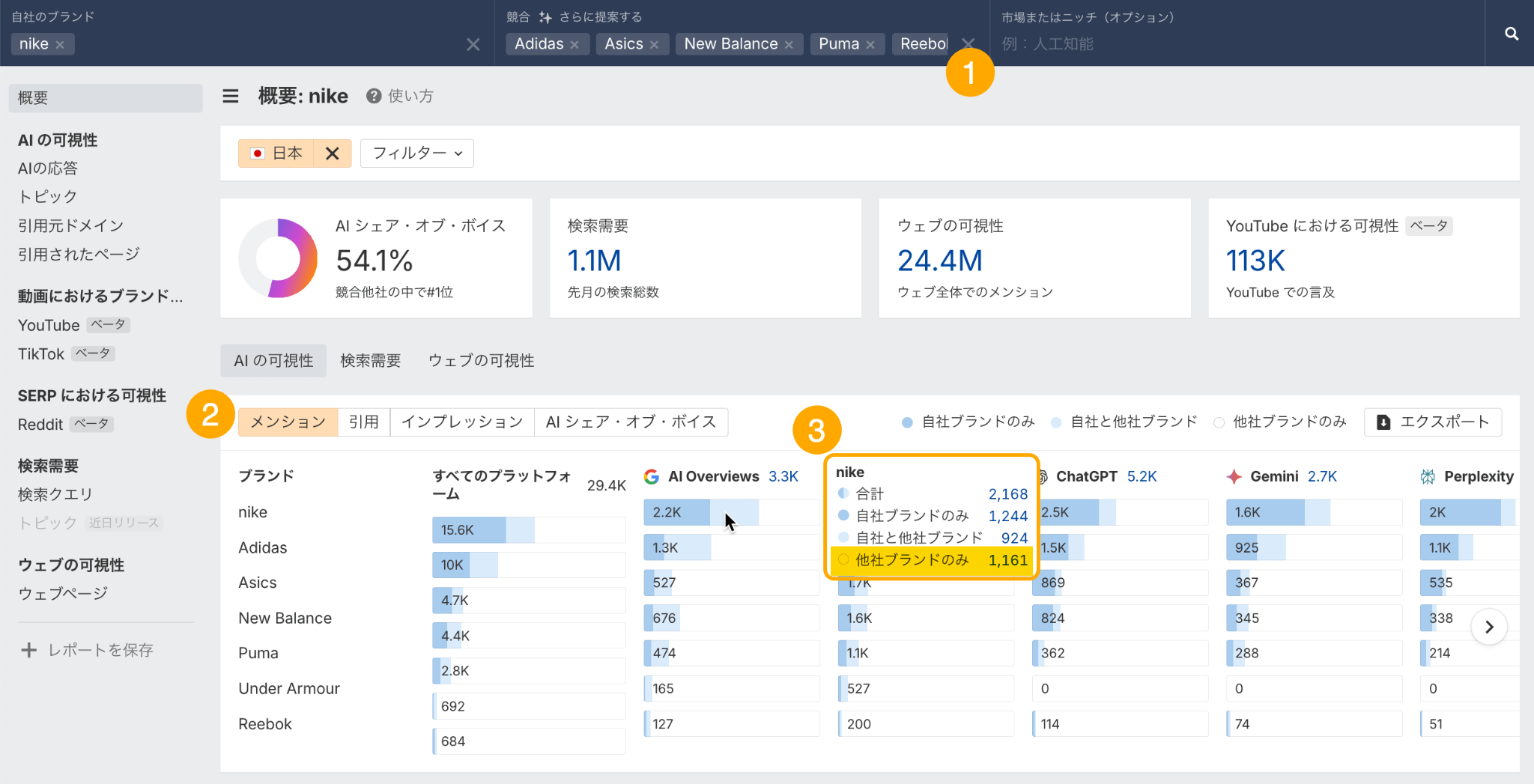The height and width of the screenshot is (784, 1534).
Task: Click the Gemini platform icon
Action: [1234, 477]
